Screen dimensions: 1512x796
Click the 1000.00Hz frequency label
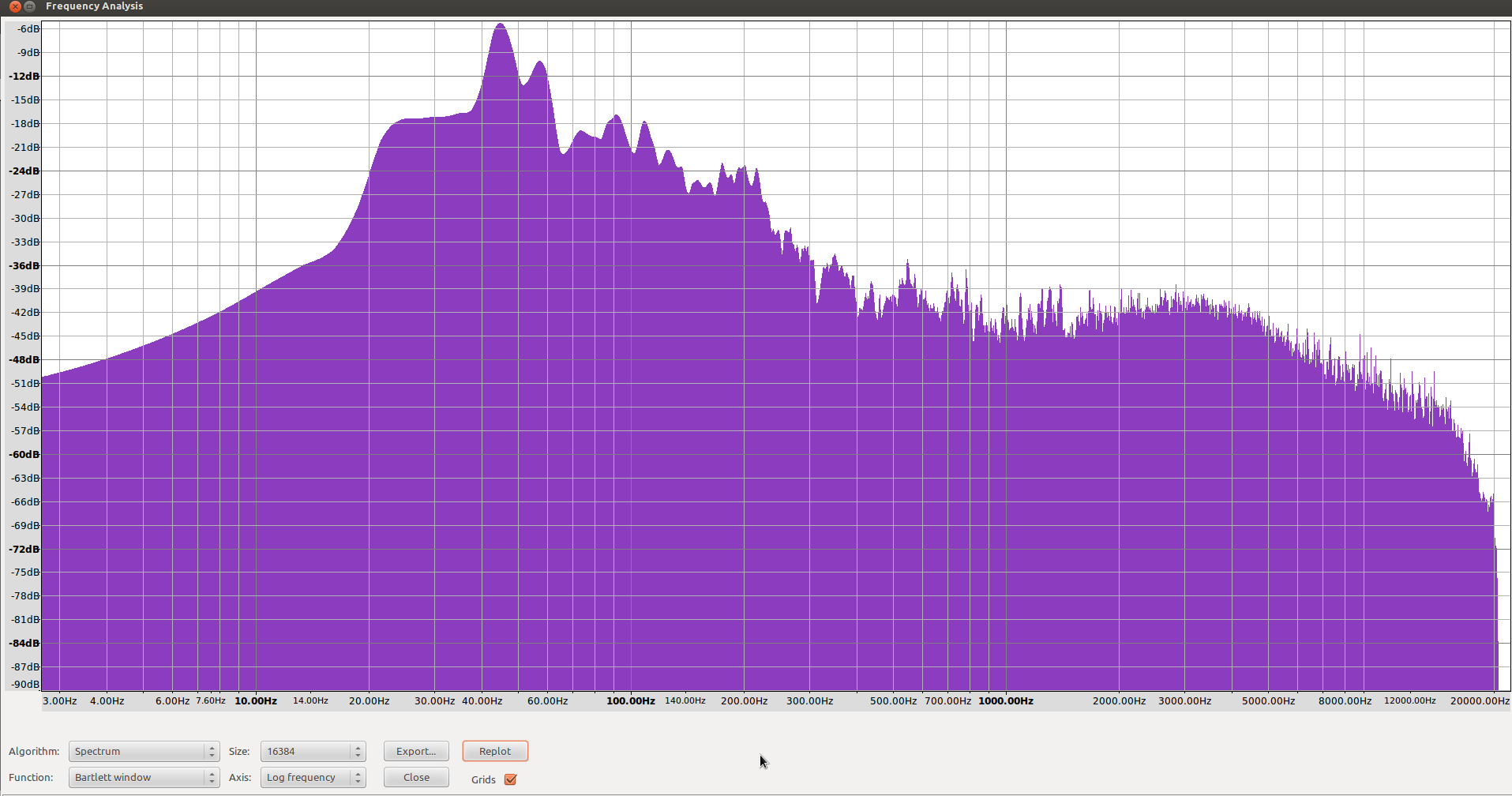tap(1006, 700)
